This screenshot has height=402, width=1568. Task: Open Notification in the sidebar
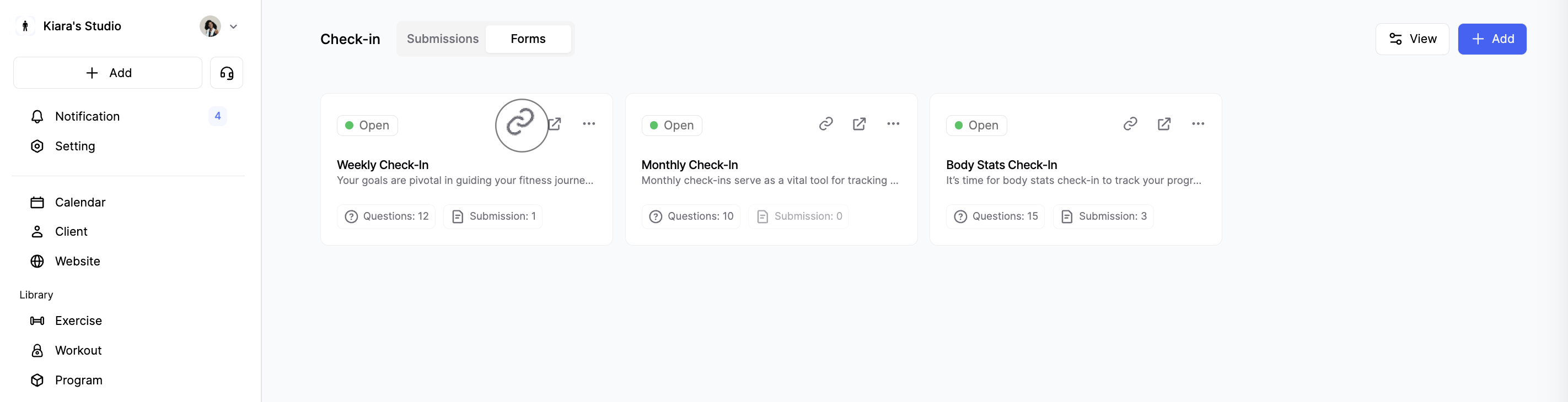coord(87,116)
